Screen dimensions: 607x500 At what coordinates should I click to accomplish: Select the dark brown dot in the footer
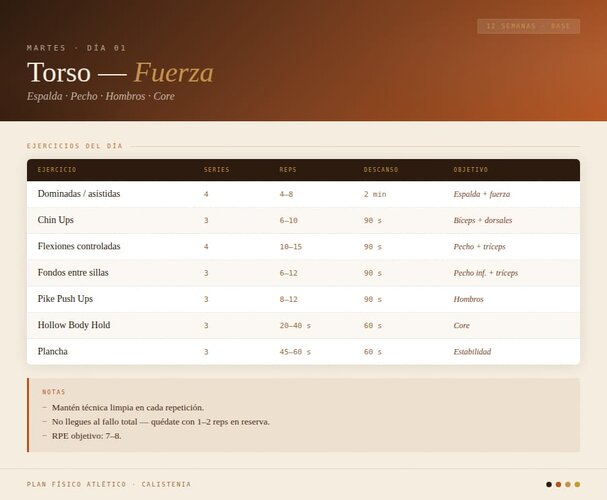coord(549,485)
